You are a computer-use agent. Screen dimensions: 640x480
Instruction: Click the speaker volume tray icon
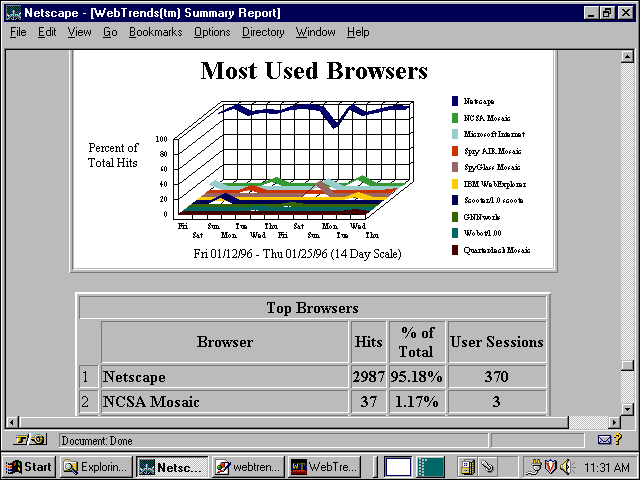(567, 467)
